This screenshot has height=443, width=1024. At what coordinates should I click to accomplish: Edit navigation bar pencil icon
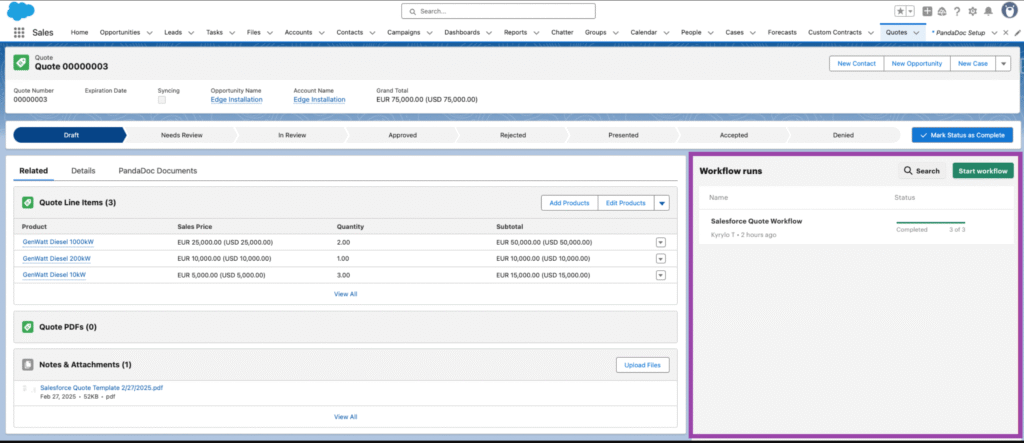point(1018,32)
